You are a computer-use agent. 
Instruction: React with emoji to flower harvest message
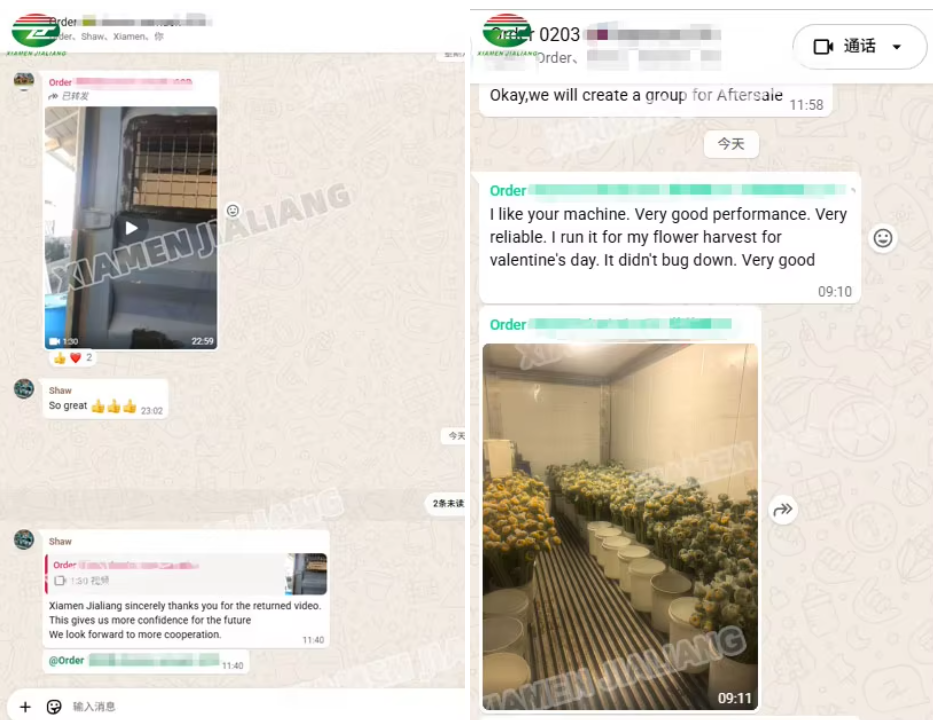tap(882, 238)
